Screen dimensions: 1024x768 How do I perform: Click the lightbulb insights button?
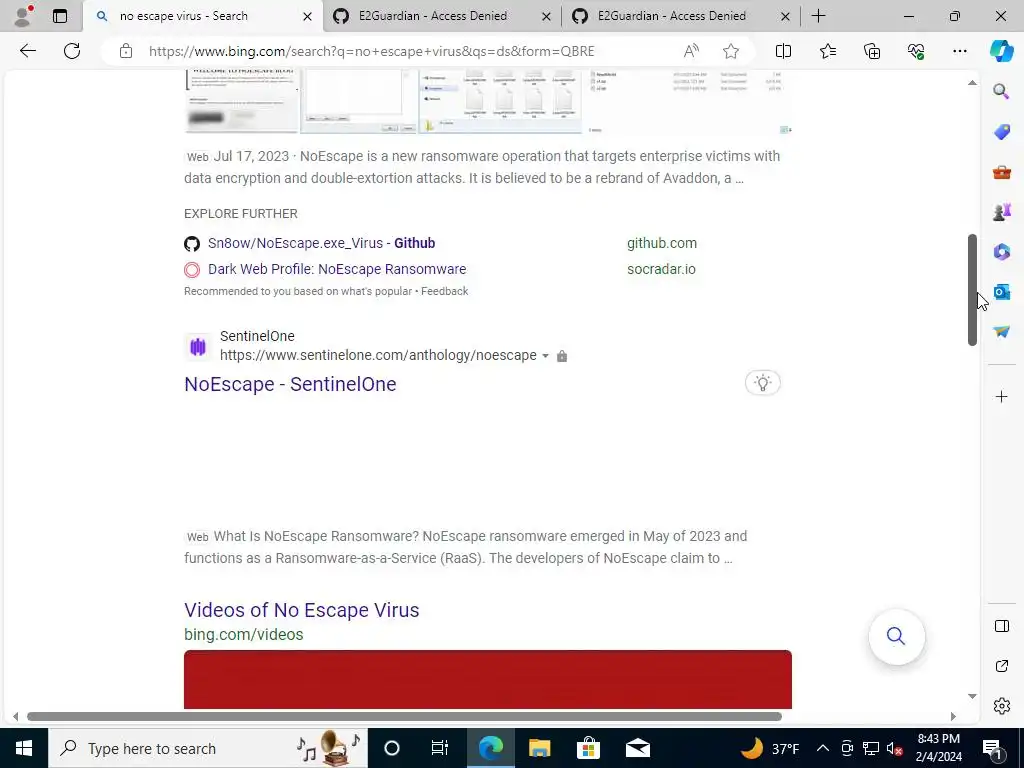click(762, 383)
